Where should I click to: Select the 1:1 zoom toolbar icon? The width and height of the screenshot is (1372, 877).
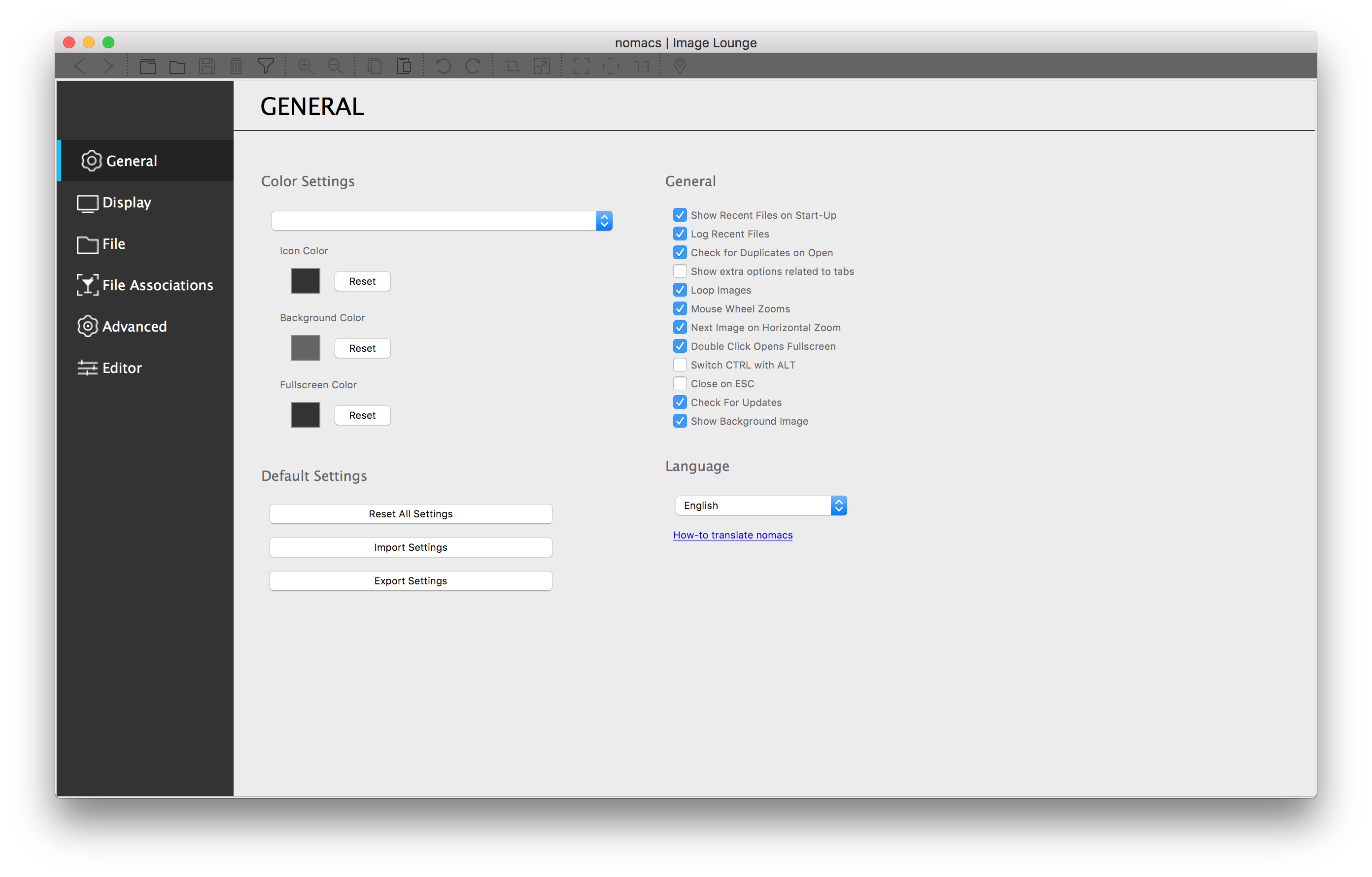(x=641, y=66)
